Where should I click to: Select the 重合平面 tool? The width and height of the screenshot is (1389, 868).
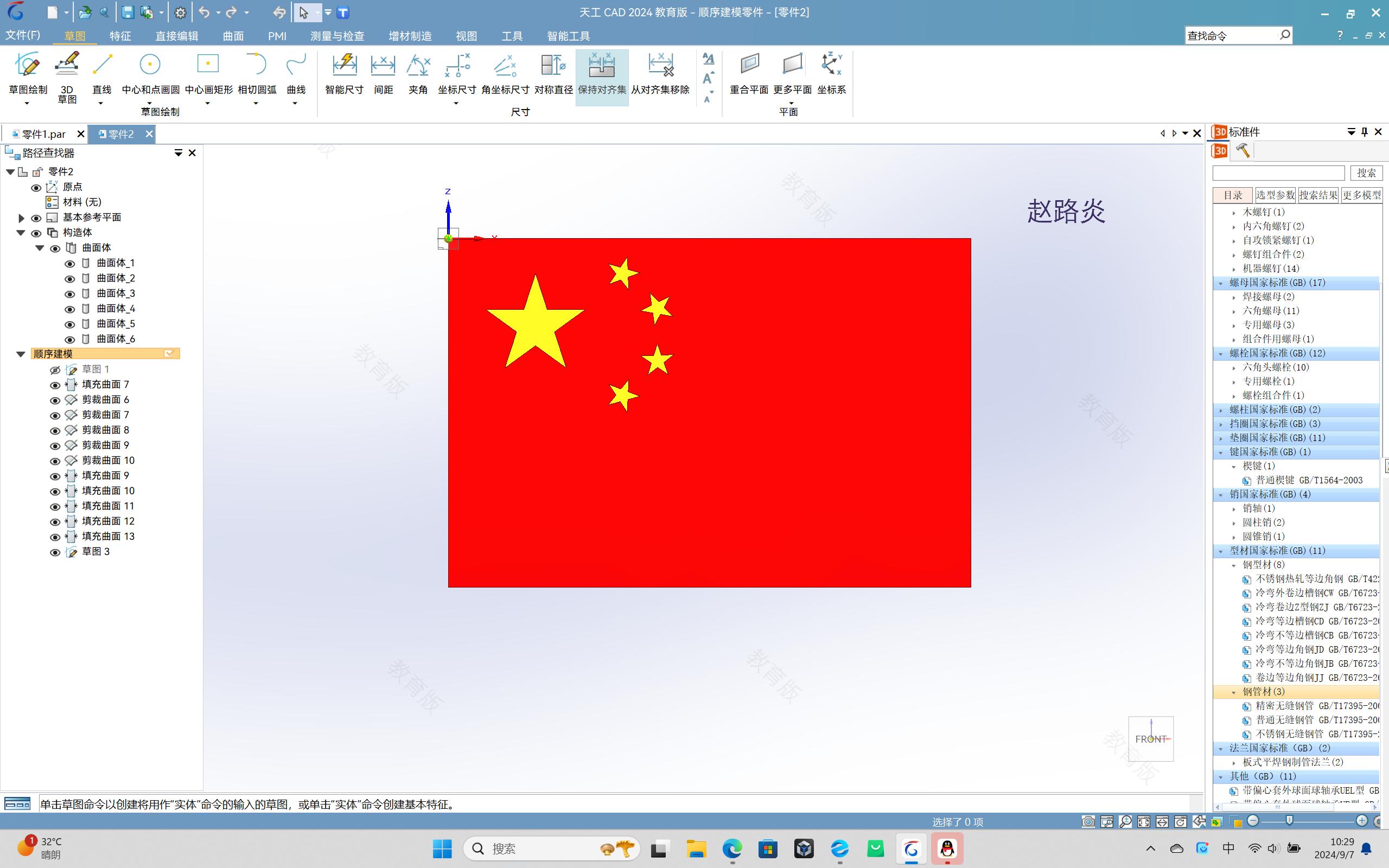tap(749, 73)
